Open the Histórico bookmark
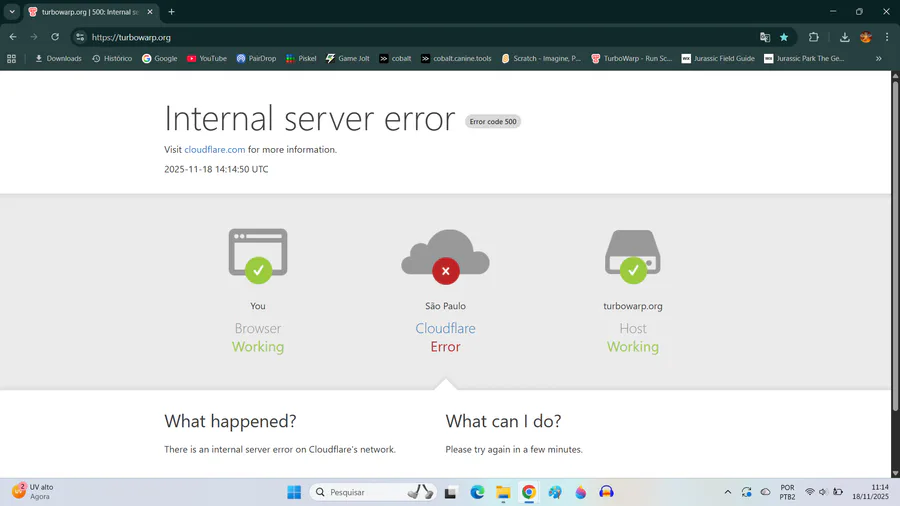The width and height of the screenshot is (900, 506). [112, 59]
